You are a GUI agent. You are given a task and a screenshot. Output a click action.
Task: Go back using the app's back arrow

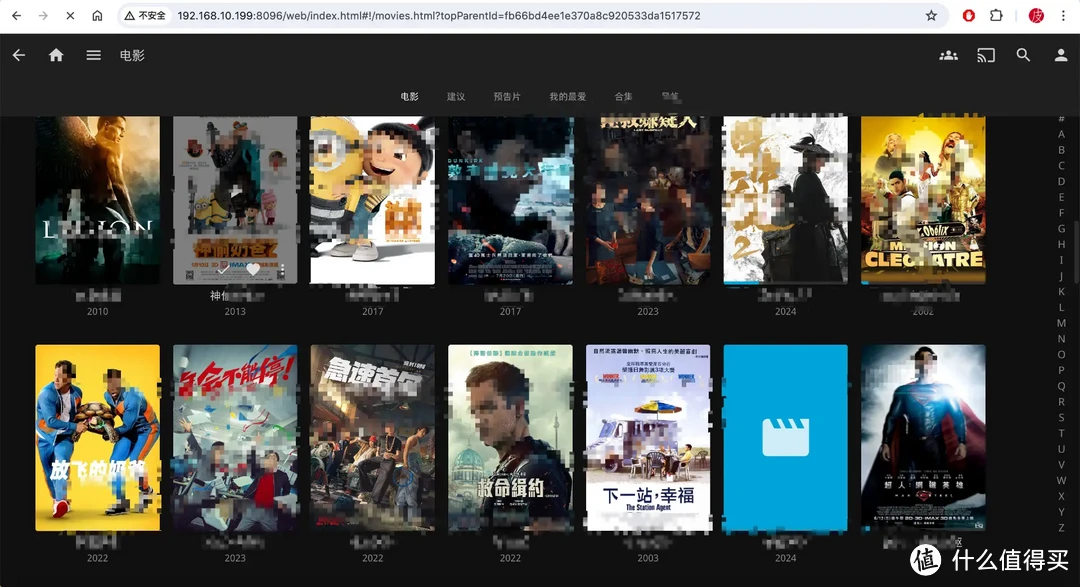coord(19,55)
